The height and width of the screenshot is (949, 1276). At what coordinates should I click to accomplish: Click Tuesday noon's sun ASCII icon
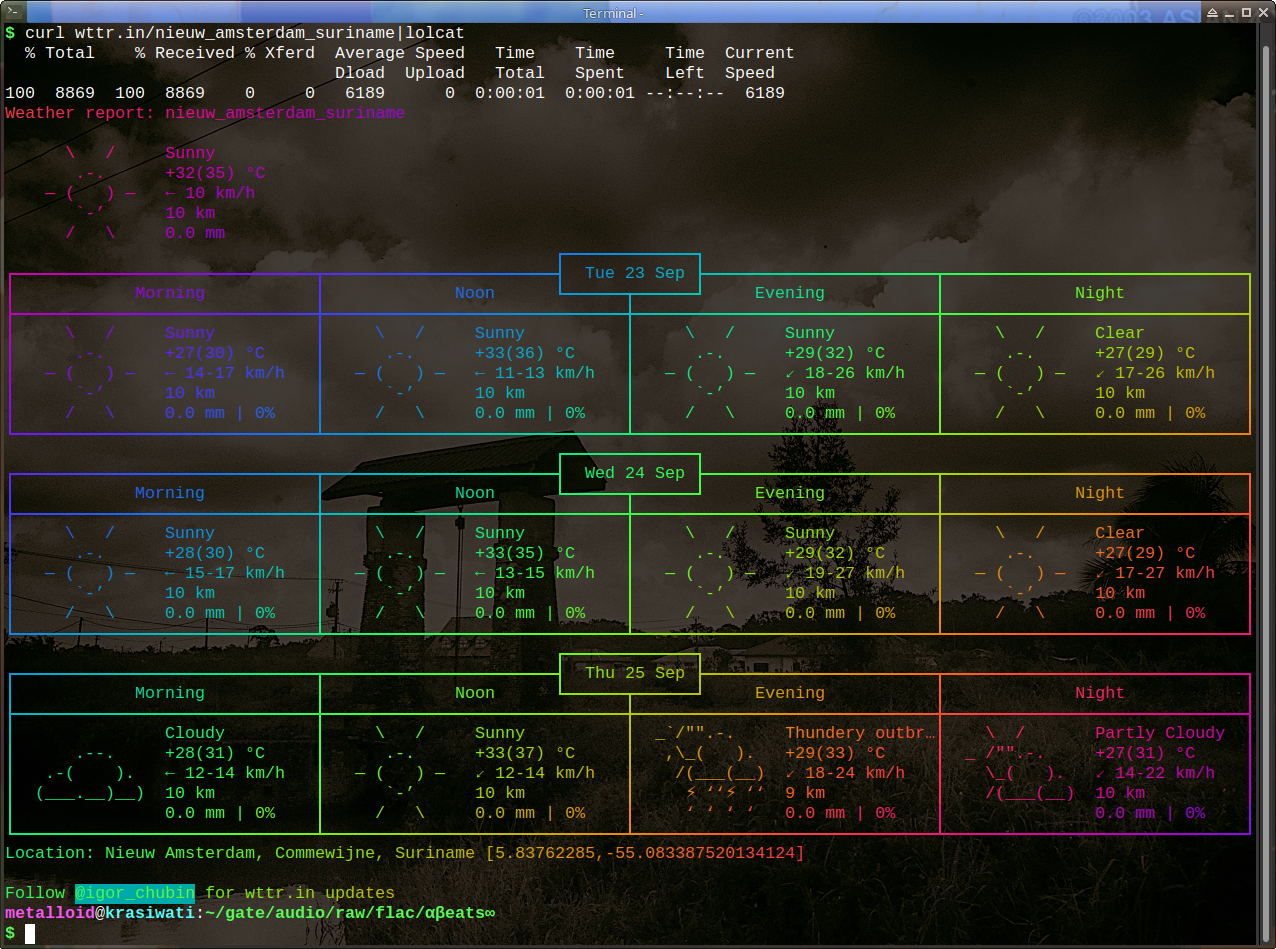pos(400,373)
